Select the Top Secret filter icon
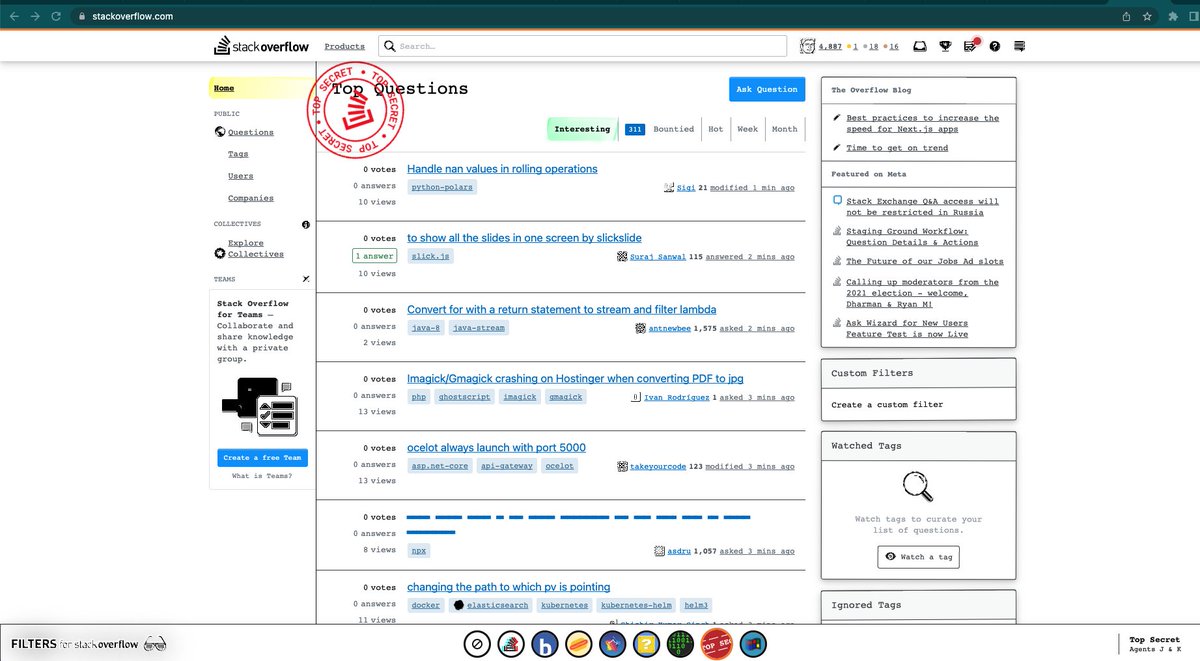The image size is (1200, 661). pos(716,644)
